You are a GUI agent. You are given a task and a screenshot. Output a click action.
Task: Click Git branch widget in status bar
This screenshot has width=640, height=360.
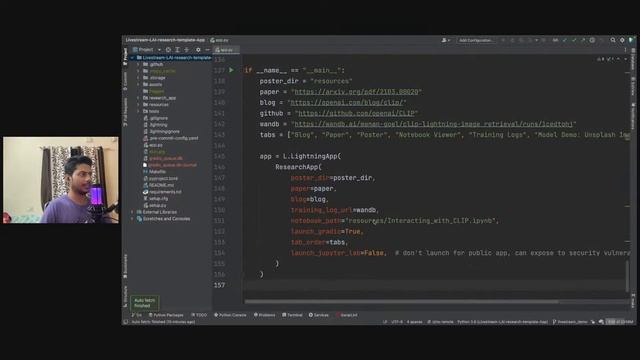point(570,322)
